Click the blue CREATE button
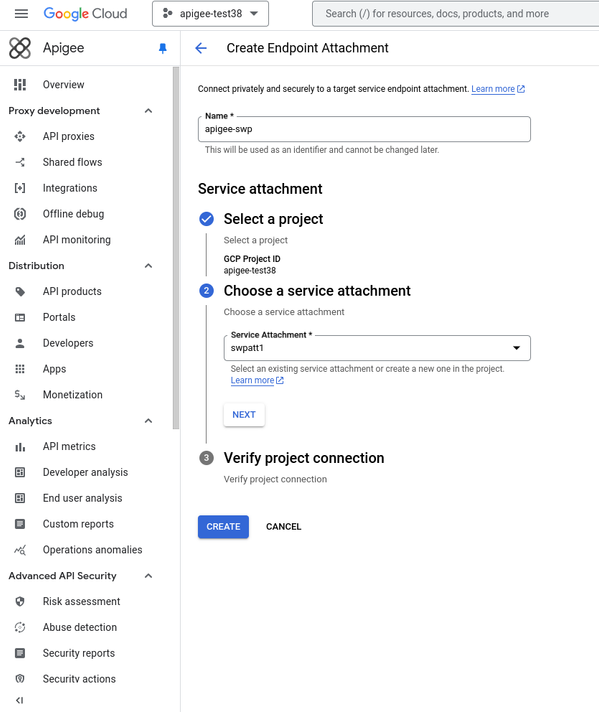This screenshot has width=599, height=712. pyautogui.click(x=223, y=527)
